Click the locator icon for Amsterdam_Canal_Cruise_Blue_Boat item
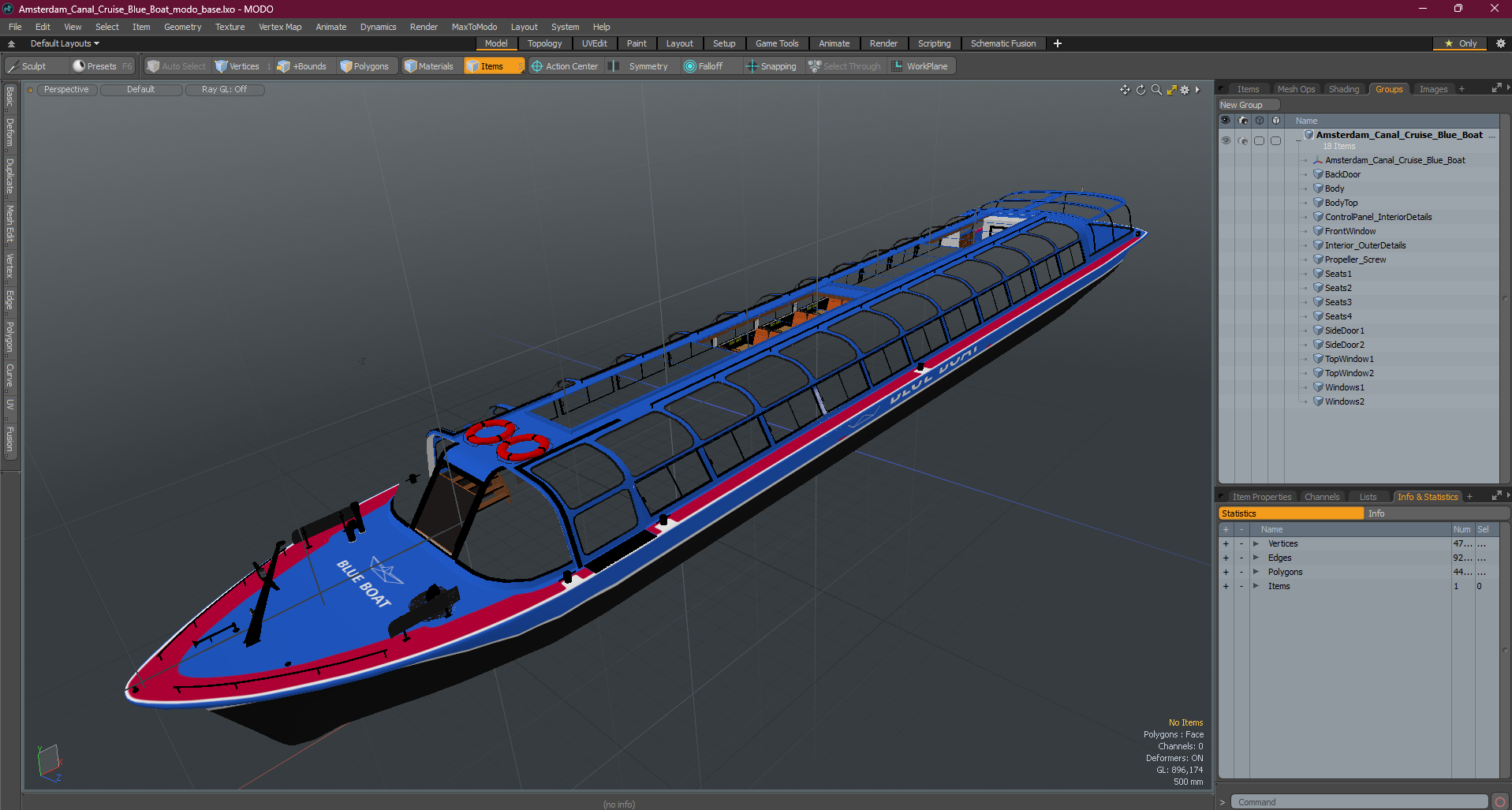Viewport: 1512px width, 810px height. (1318, 160)
